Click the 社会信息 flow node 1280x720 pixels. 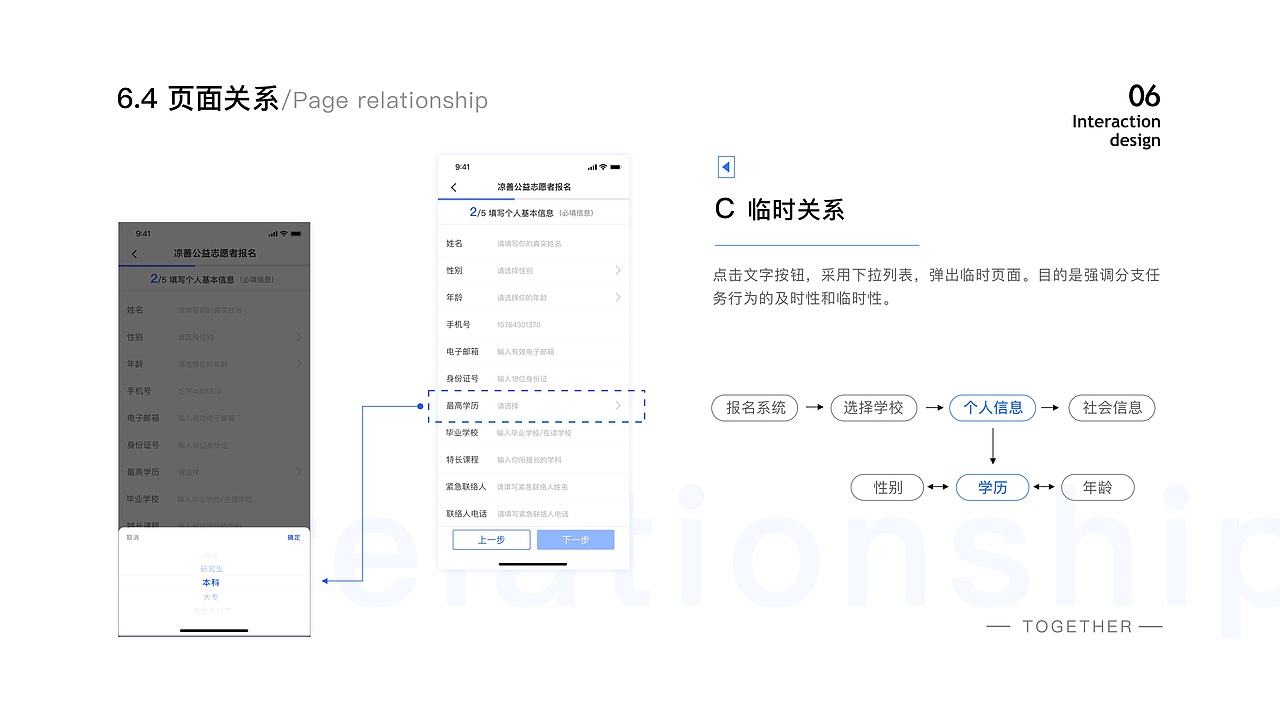pyautogui.click(x=1112, y=407)
